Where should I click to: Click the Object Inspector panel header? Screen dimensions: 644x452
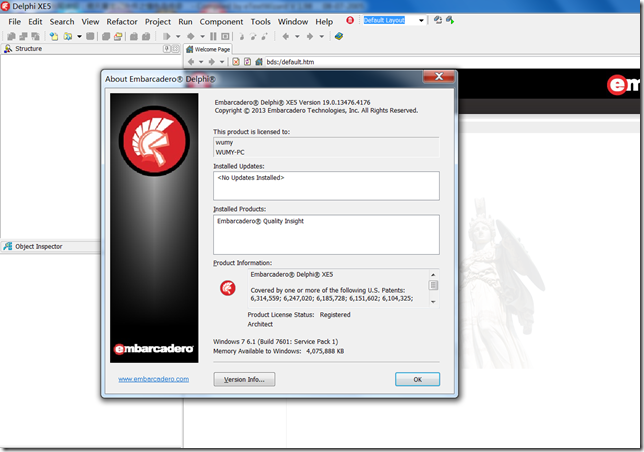click(51, 247)
